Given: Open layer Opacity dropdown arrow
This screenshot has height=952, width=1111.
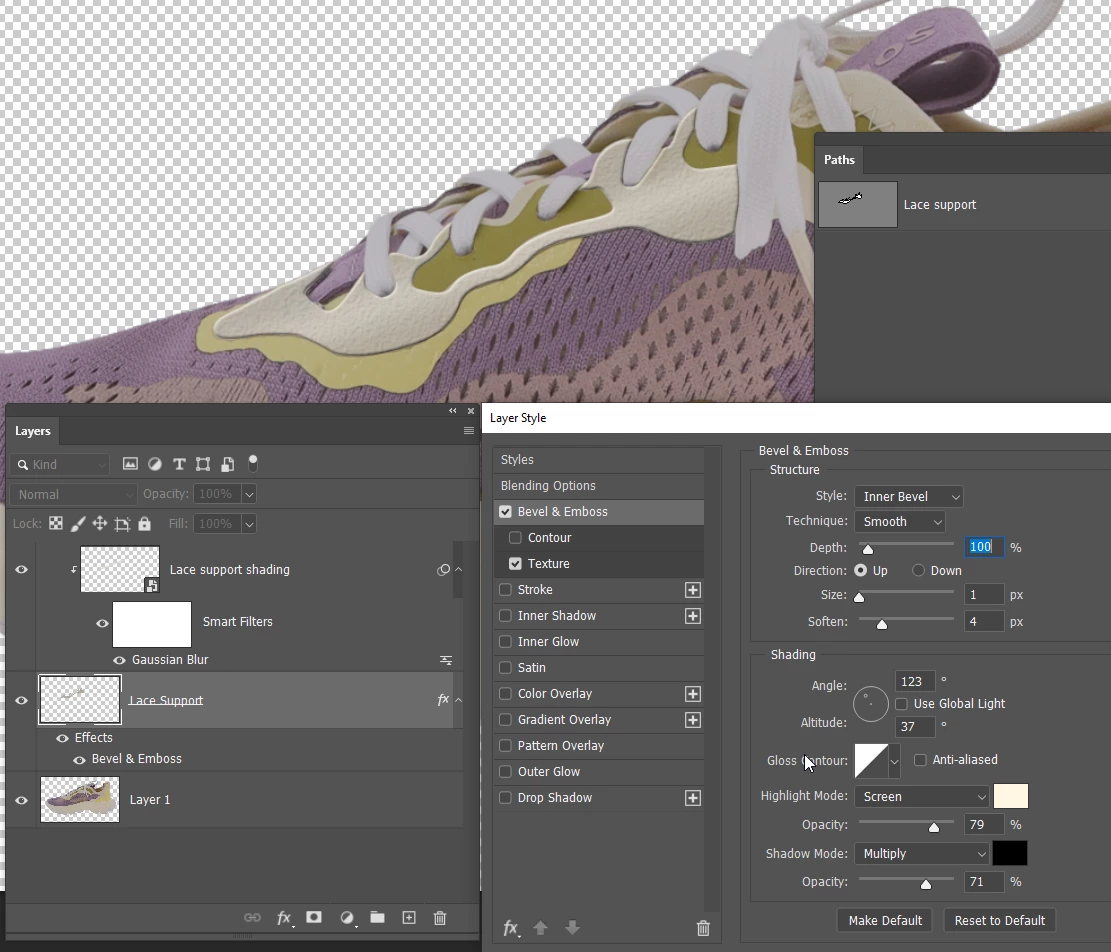Looking at the screenshot, I should coord(249,494).
